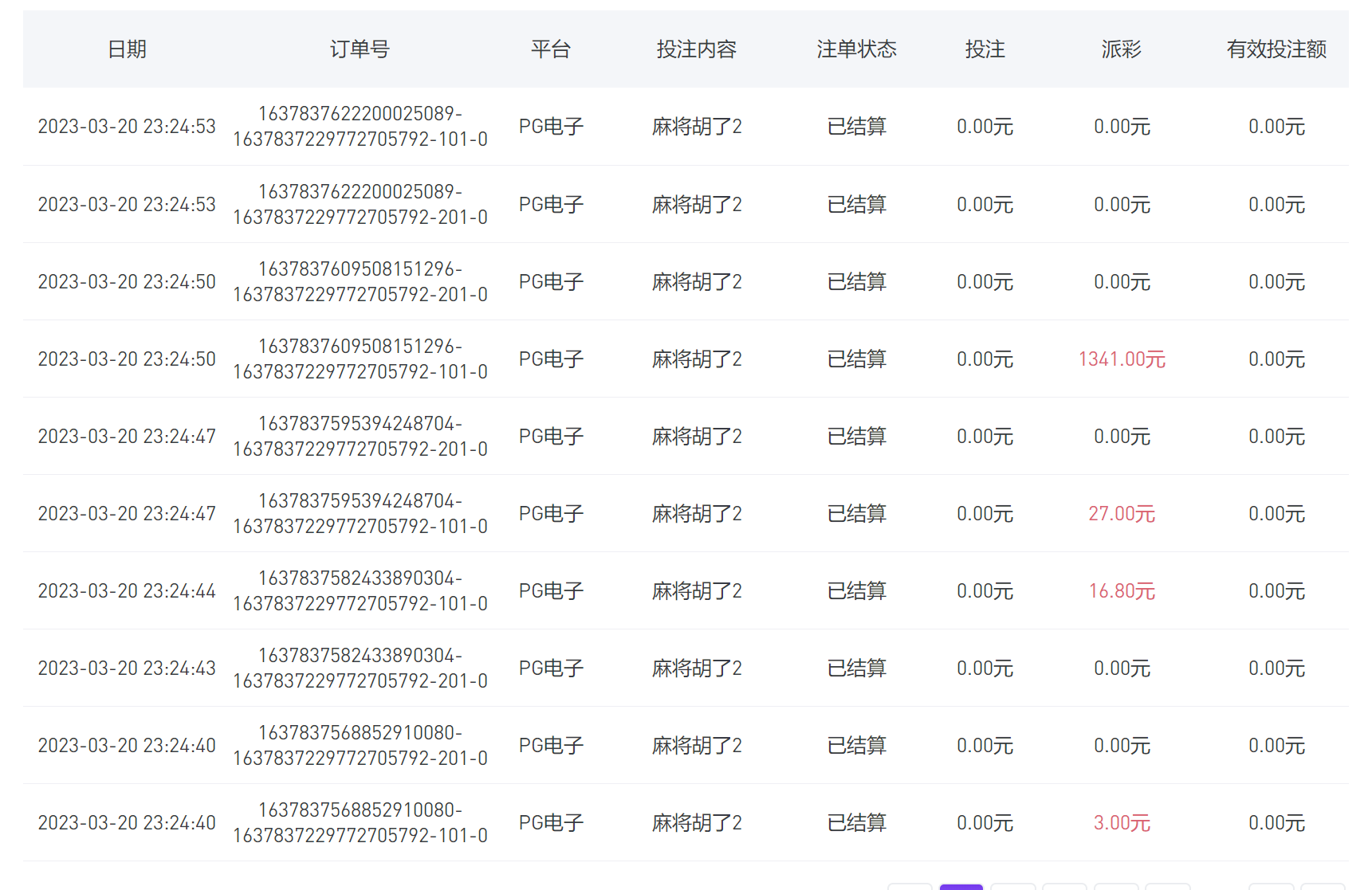Click the 投注内容 column header
Viewport: 1372px width, 890px height.
point(696,49)
